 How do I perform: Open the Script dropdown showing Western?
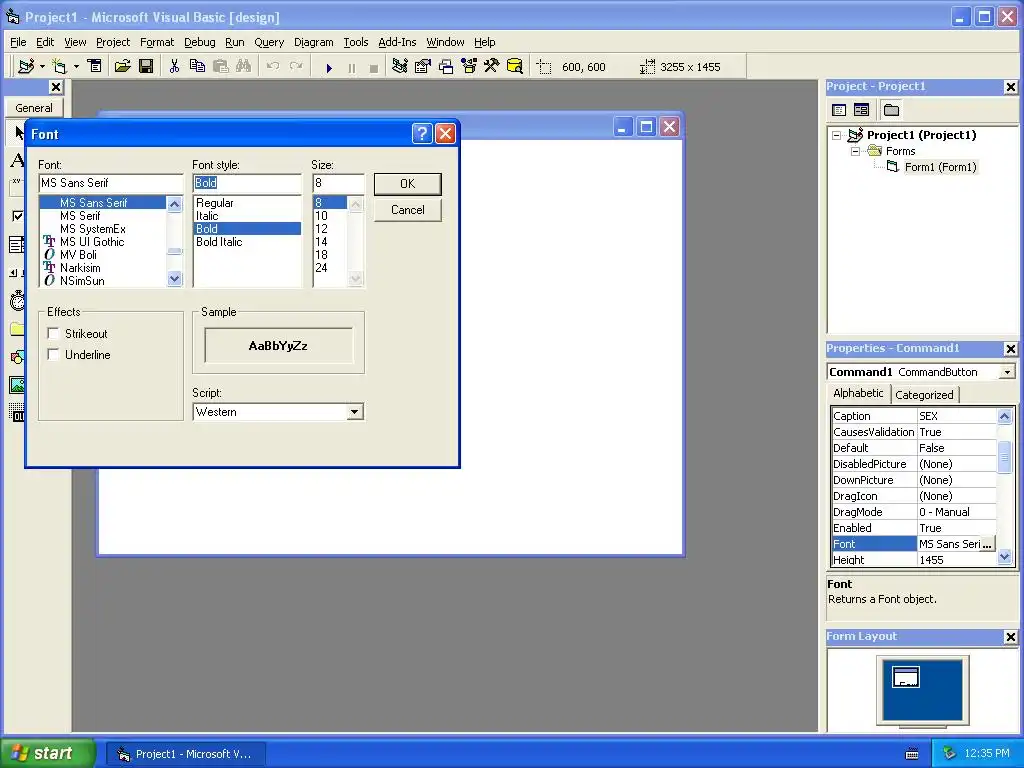coord(354,412)
